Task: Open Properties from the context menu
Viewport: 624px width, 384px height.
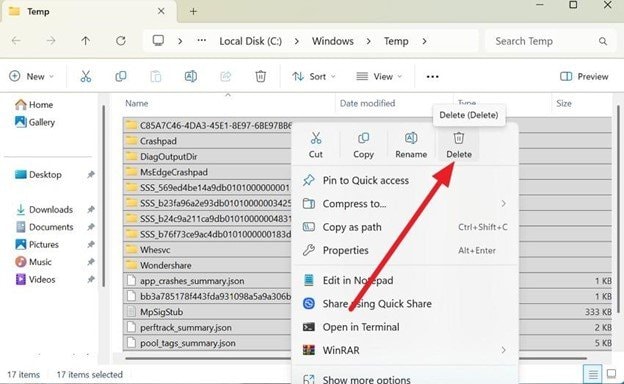Action: coord(405,250)
